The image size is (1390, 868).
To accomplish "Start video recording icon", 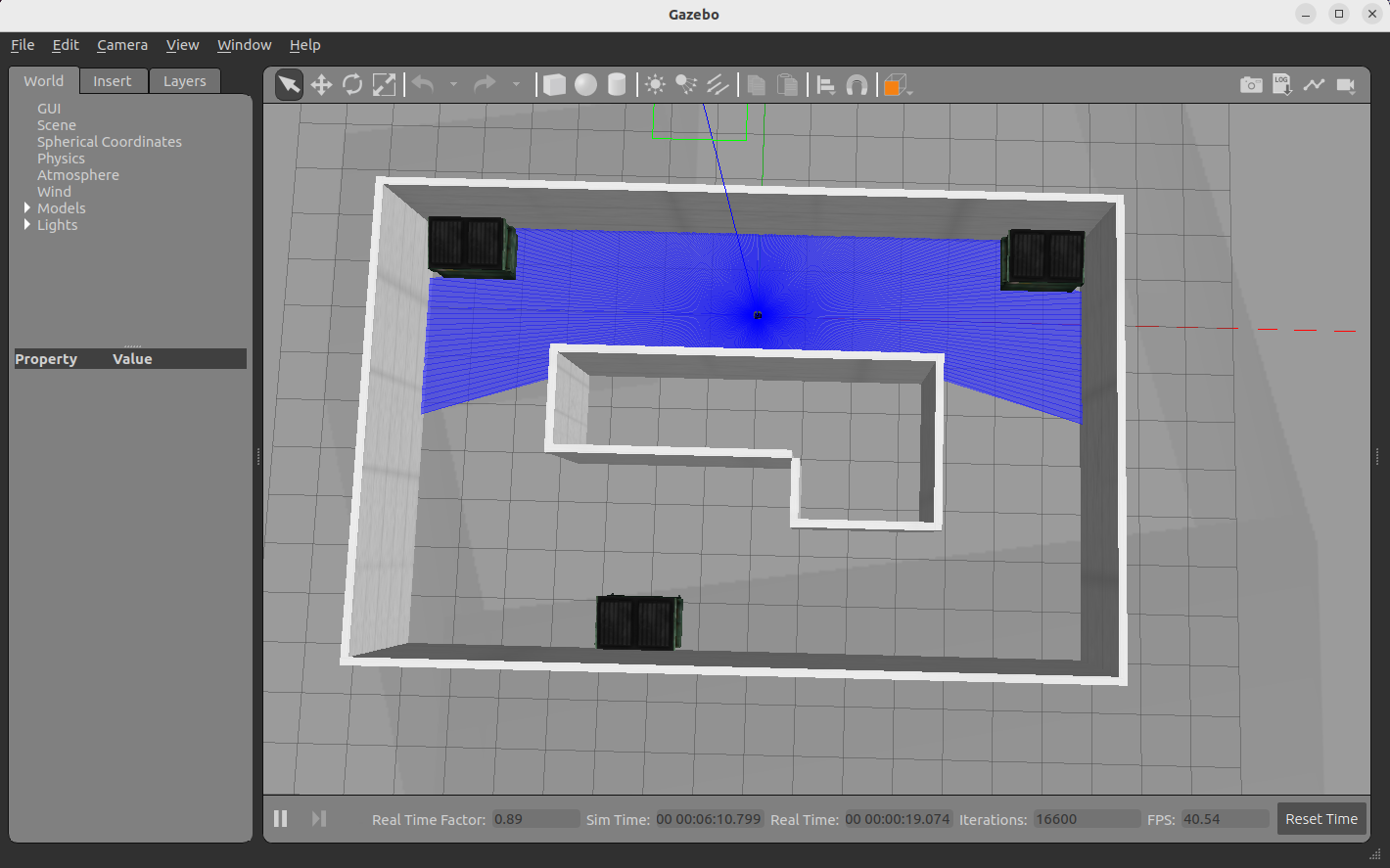I will pos(1346,85).
